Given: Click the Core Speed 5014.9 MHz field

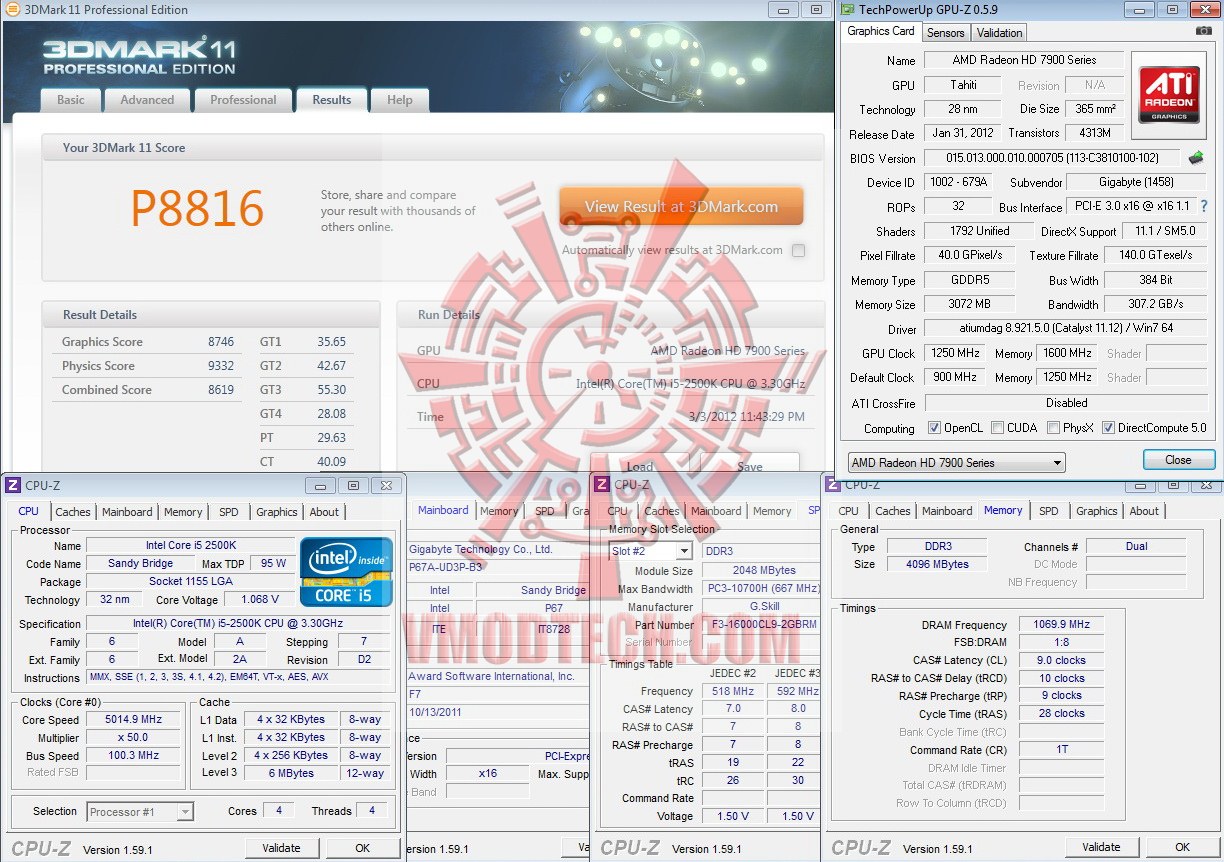Looking at the screenshot, I should coord(134,720).
